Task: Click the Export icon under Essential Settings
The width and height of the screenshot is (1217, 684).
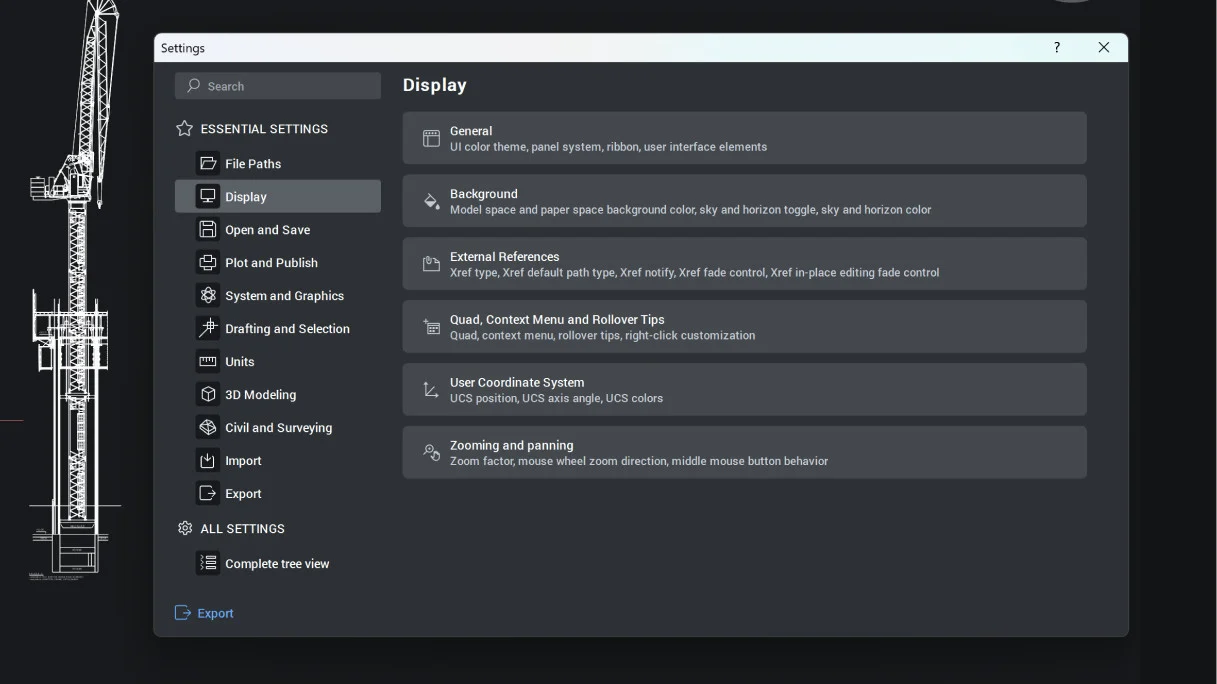Action: coord(208,493)
